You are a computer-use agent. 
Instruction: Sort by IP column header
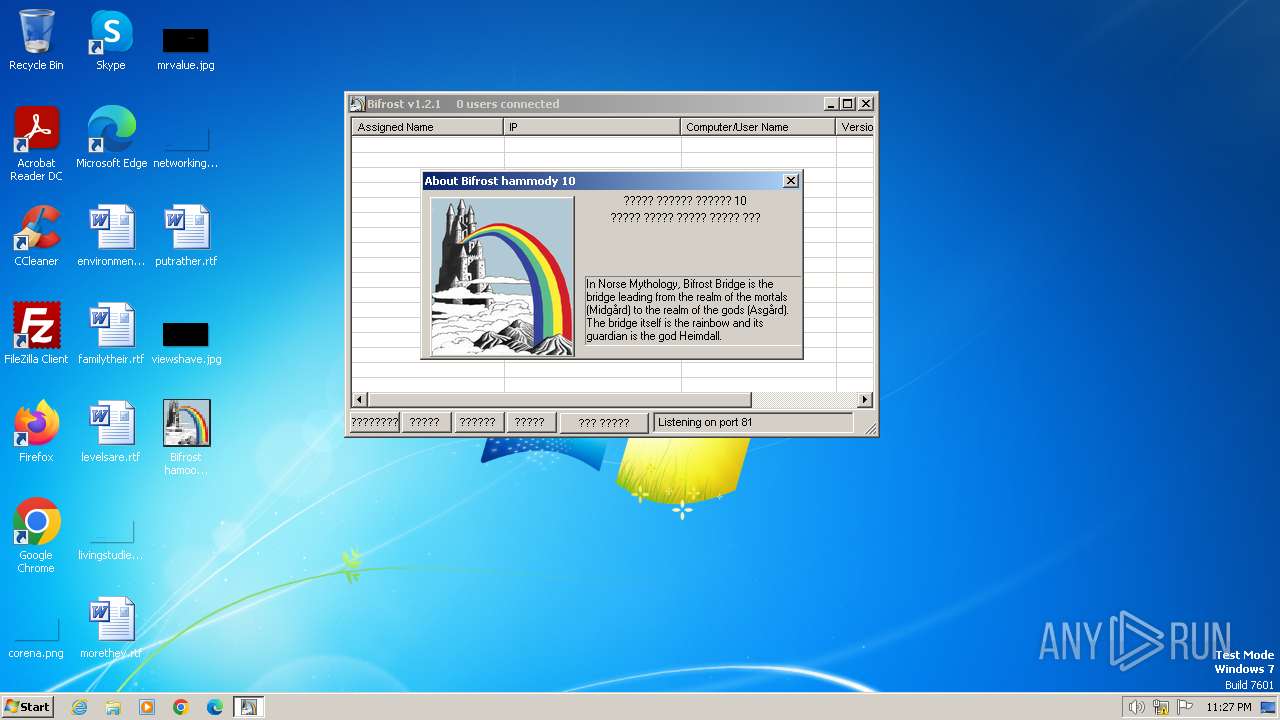[x=592, y=127]
